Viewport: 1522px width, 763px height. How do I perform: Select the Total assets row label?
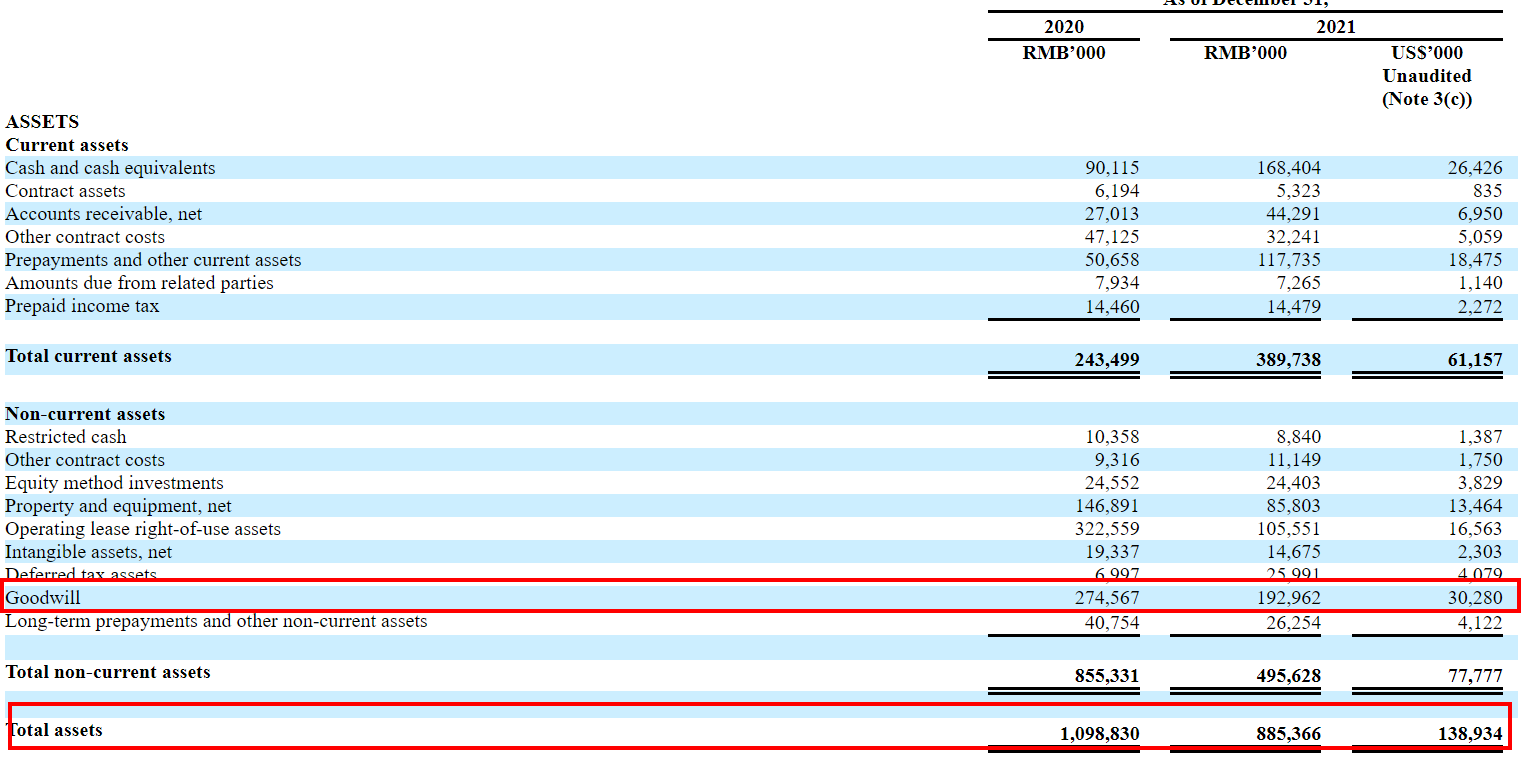55,730
